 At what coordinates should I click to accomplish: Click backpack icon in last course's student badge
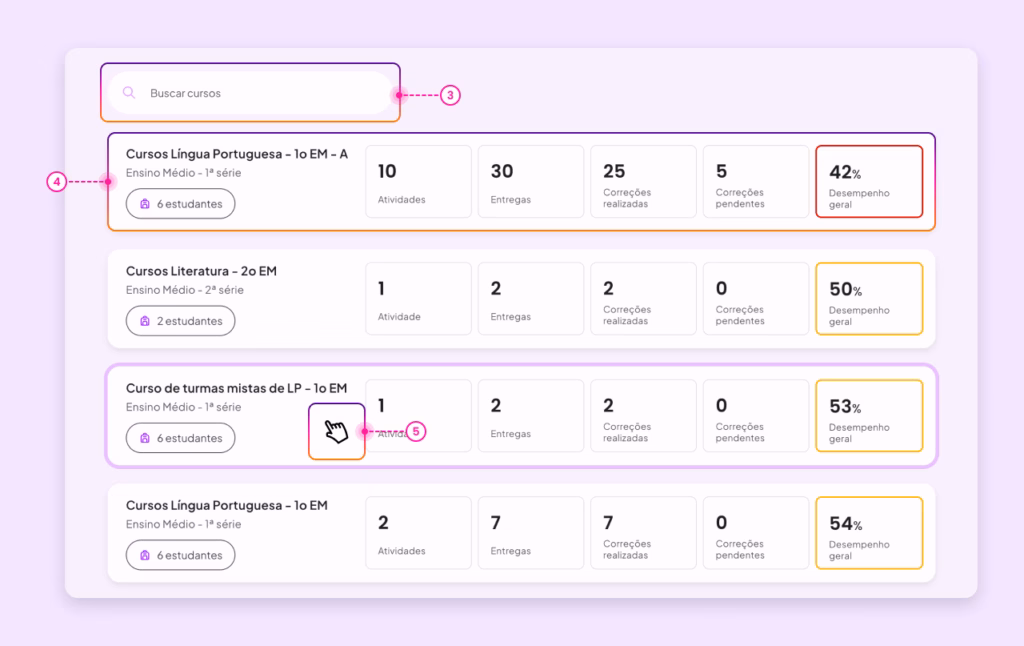[145, 555]
